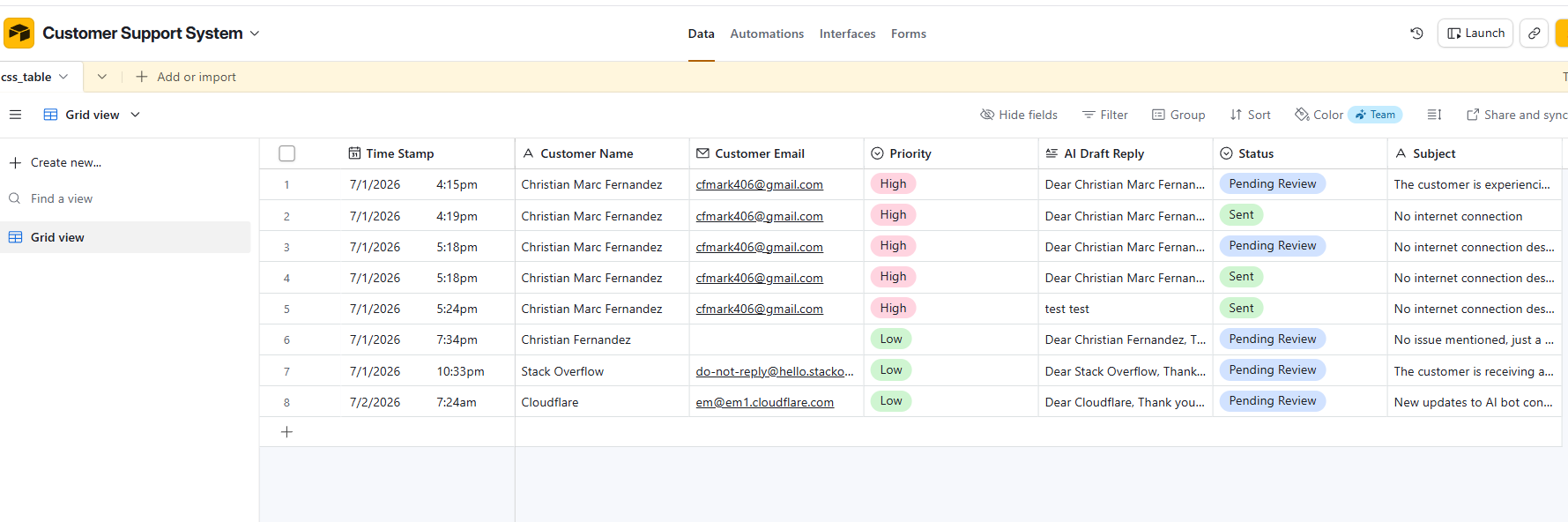
Task: Expand Customer Support System base dropdown
Action: point(255,34)
